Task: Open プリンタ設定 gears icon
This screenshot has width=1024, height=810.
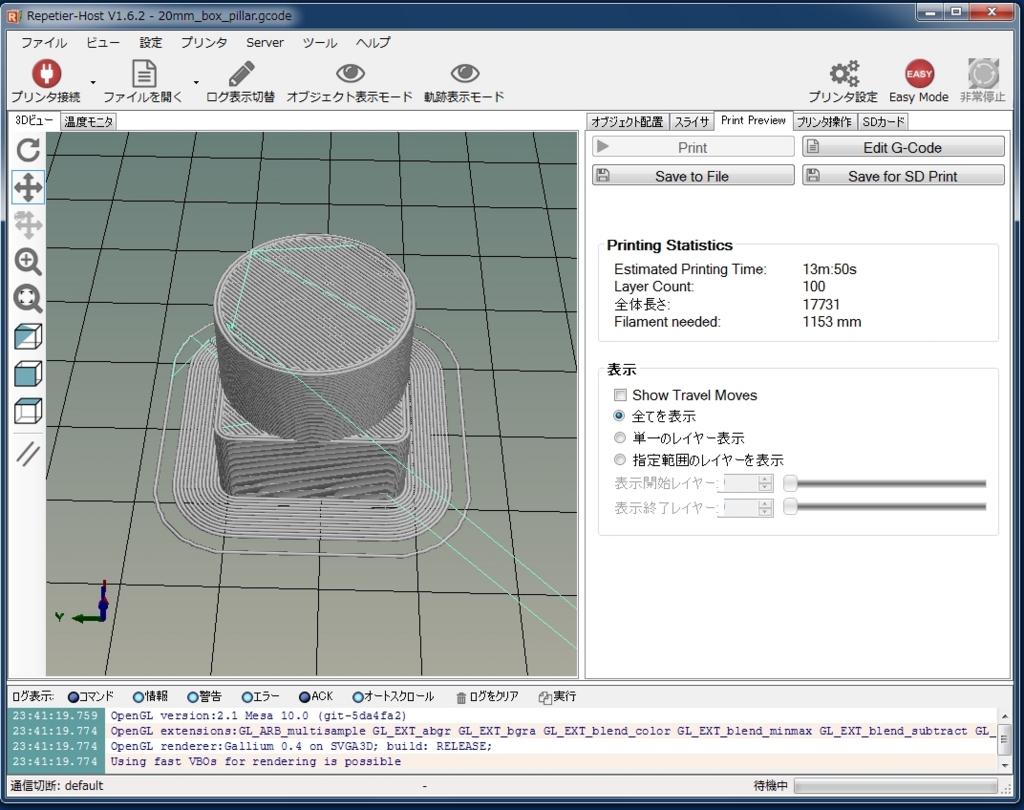Action: point(844,74)
